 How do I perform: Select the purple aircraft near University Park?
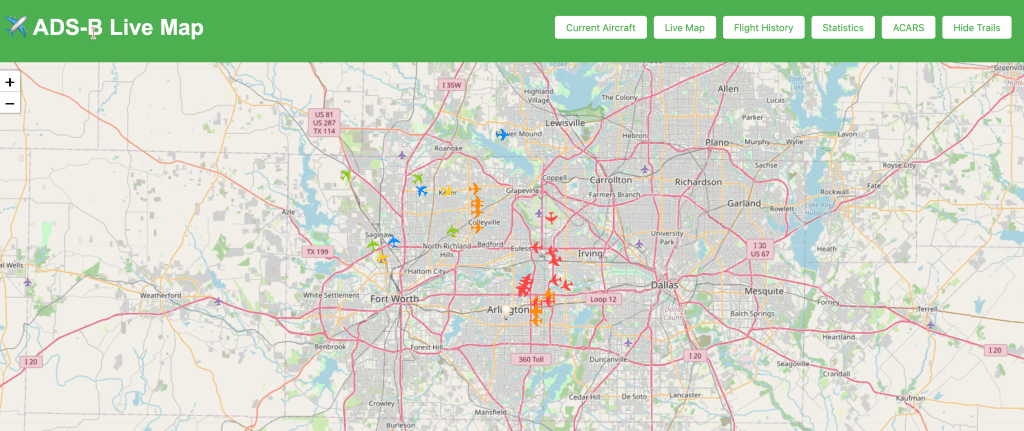click(639, 244)
